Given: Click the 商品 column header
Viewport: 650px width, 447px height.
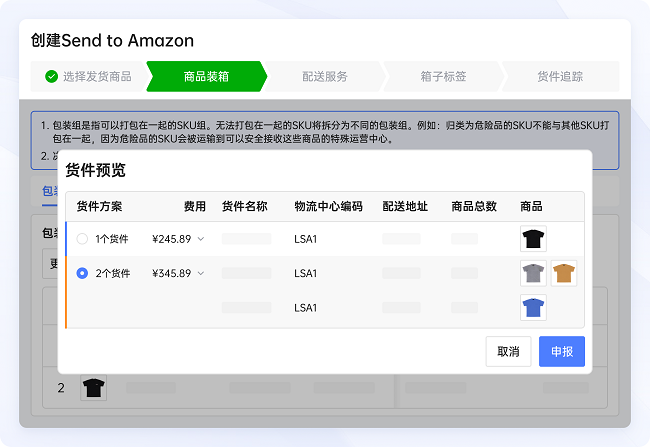Looking at the screenshot, I should pos(531,206).
